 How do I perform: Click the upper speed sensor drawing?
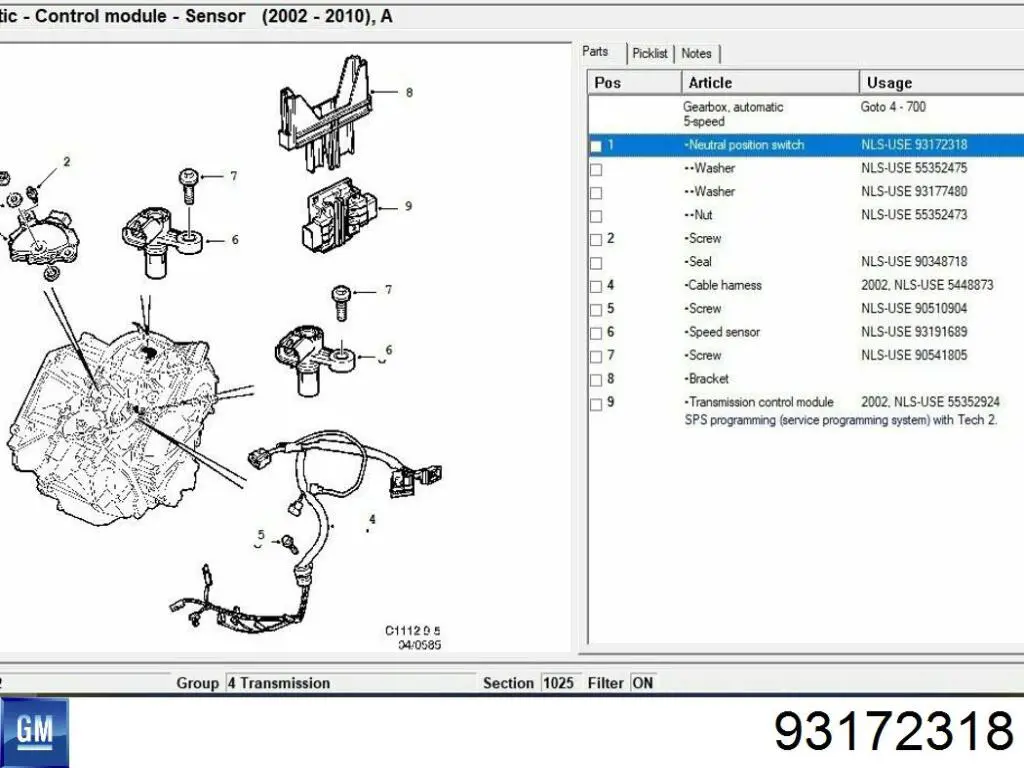pyautogui.click(x=163, y=242)
